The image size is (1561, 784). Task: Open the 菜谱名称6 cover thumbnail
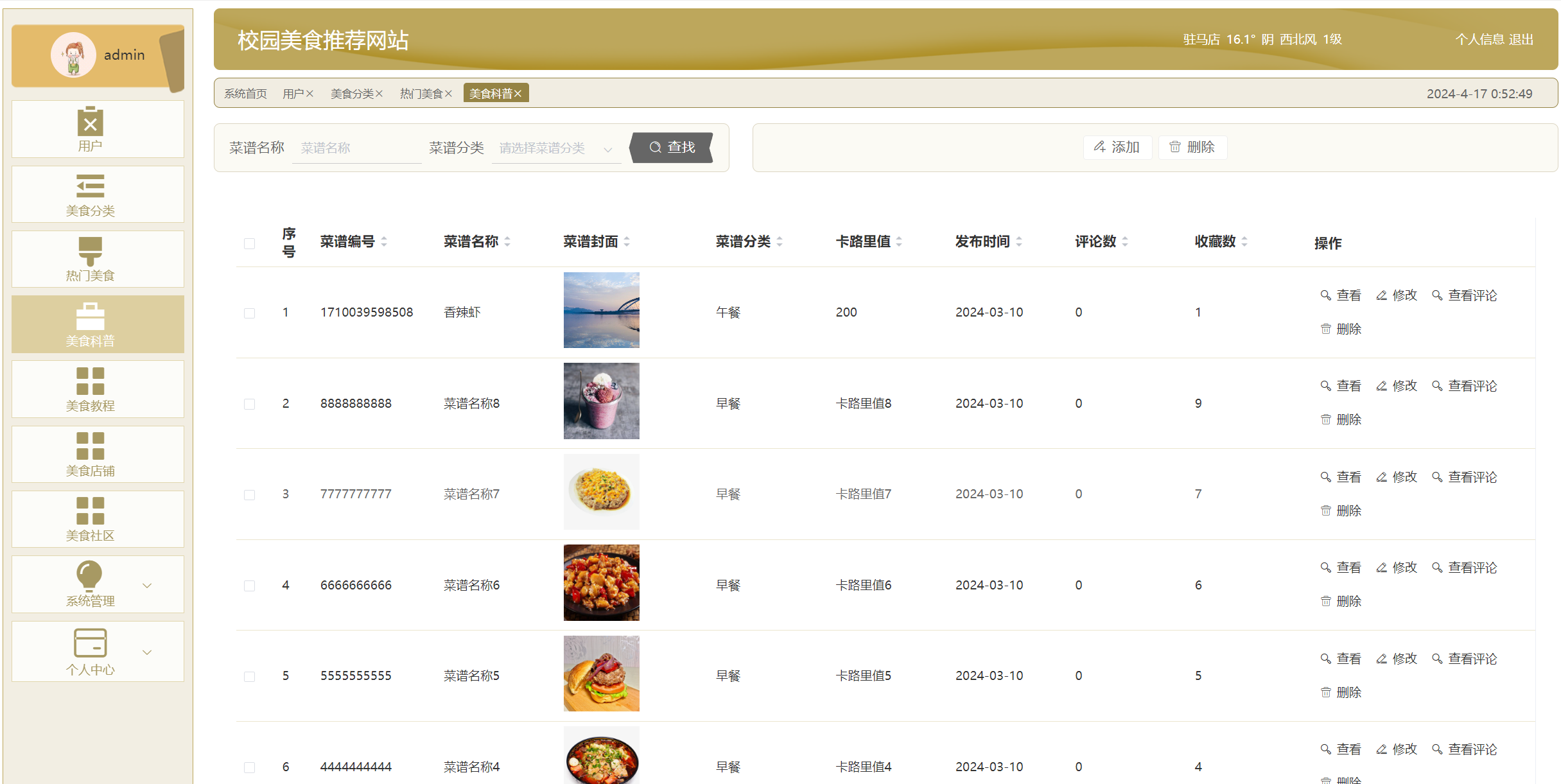tap(601, 582)
